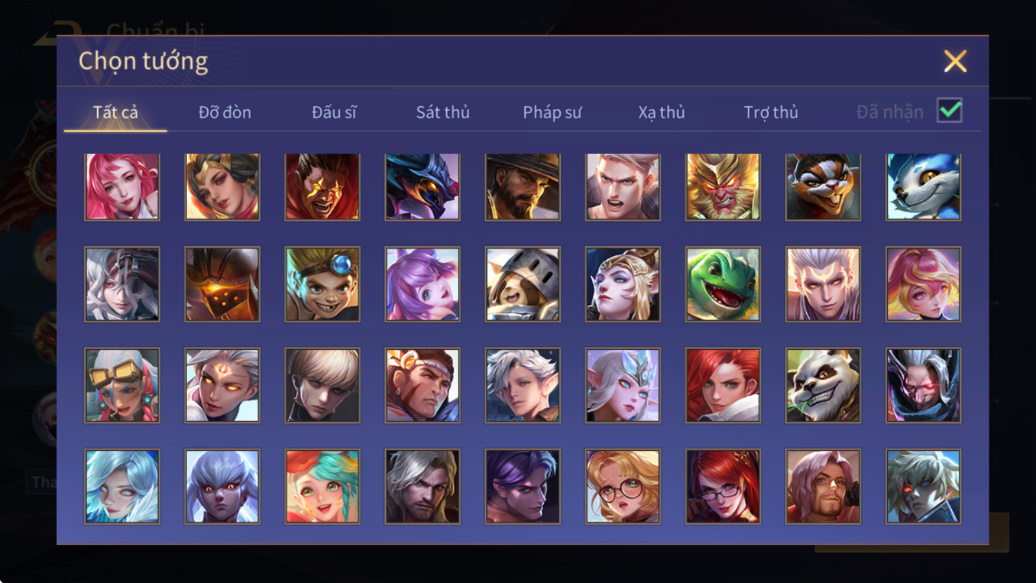Pick the teal and red haired girl
Viewport: 1036px width, 583px height.
coord(322,486)
